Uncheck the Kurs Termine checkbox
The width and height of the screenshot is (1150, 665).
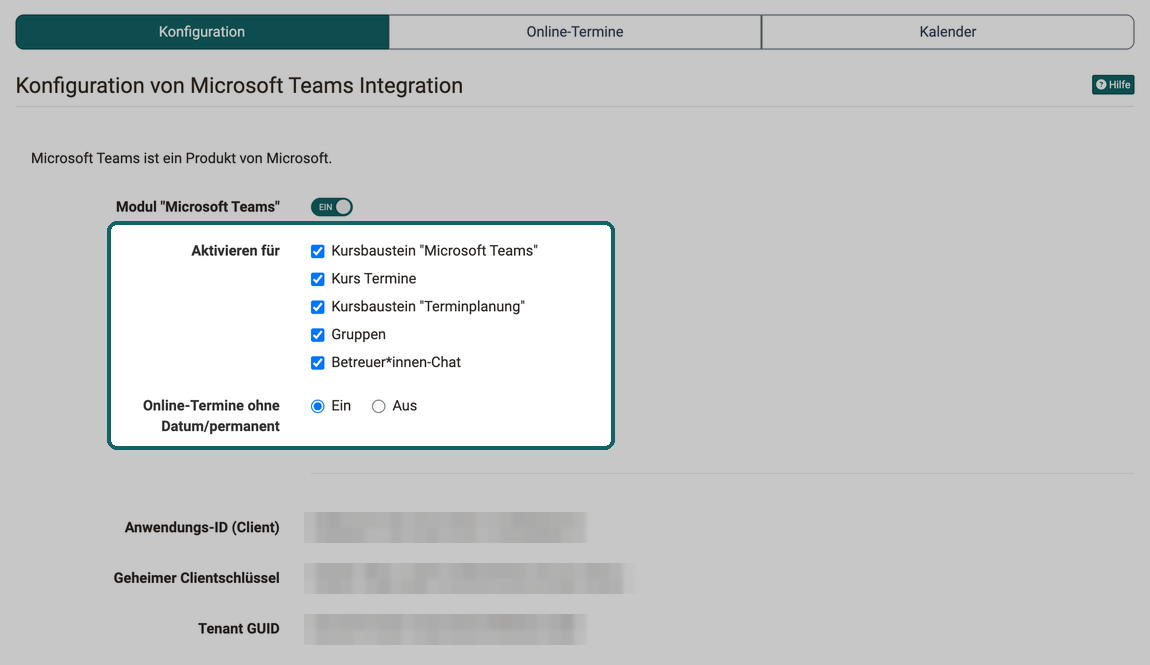pyautogui.click(x=318, y=279)
